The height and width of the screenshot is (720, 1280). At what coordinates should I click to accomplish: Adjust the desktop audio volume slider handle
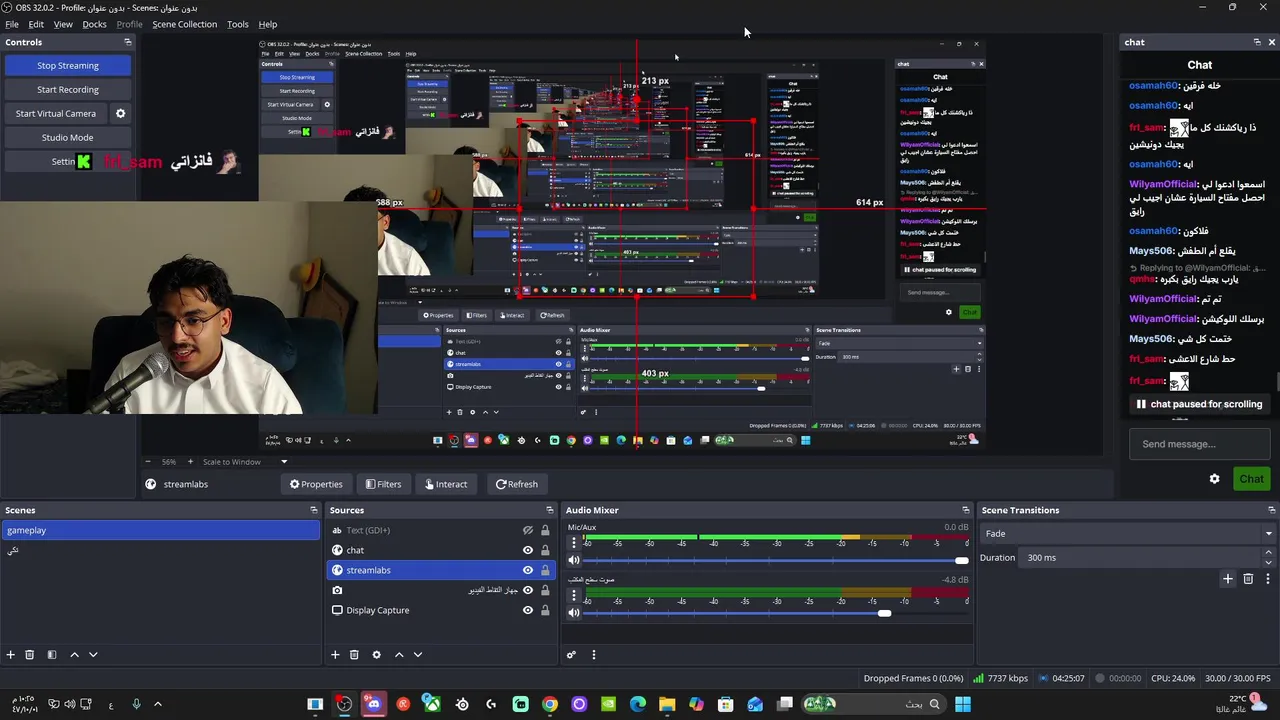(x=884, y=613)
